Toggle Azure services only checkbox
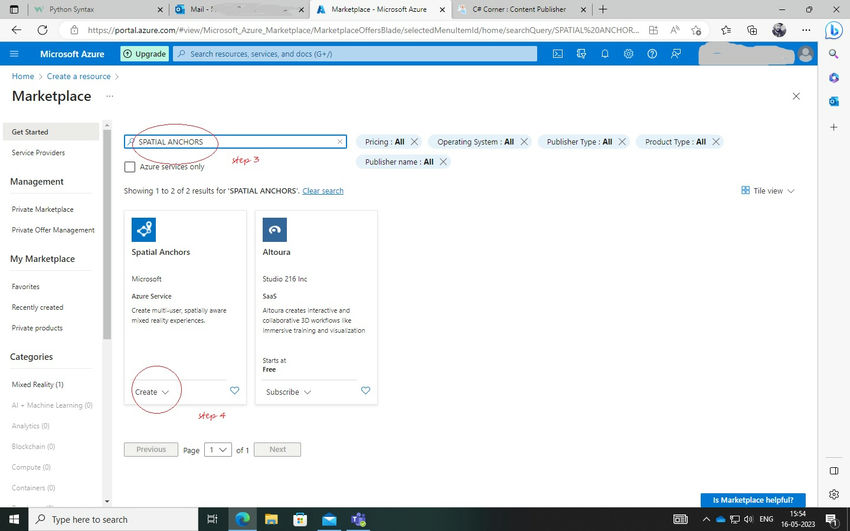This screenshot has height=531, width=850. pyautogui.click(x=130, y=166)
